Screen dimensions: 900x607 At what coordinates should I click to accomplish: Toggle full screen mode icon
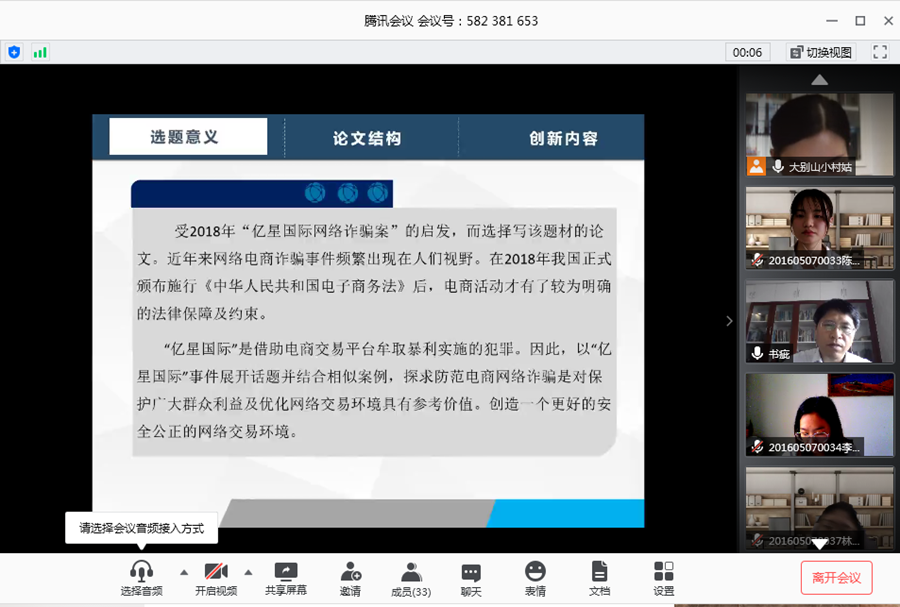(x=880, y=52)
